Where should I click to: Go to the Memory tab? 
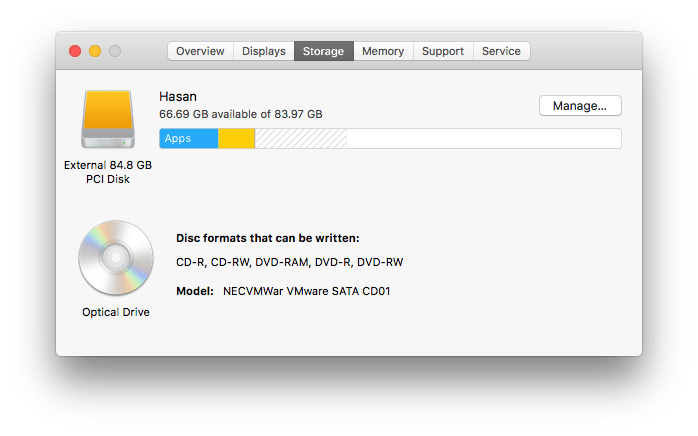383,51
